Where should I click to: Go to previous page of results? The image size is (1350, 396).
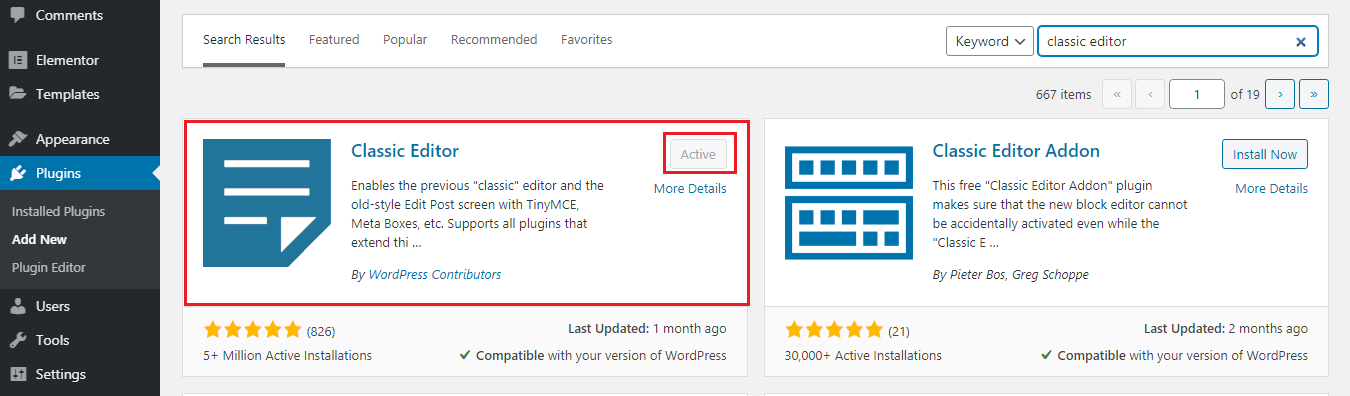(x=1150, y=94)
